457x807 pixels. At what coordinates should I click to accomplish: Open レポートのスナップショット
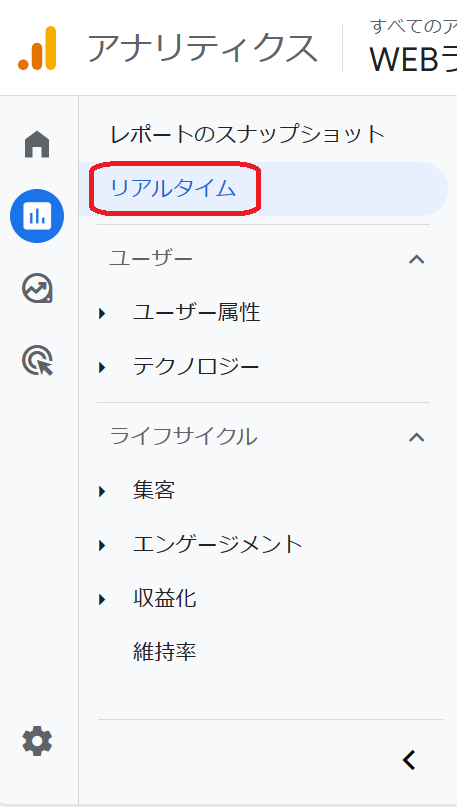[x=248, y=135]
